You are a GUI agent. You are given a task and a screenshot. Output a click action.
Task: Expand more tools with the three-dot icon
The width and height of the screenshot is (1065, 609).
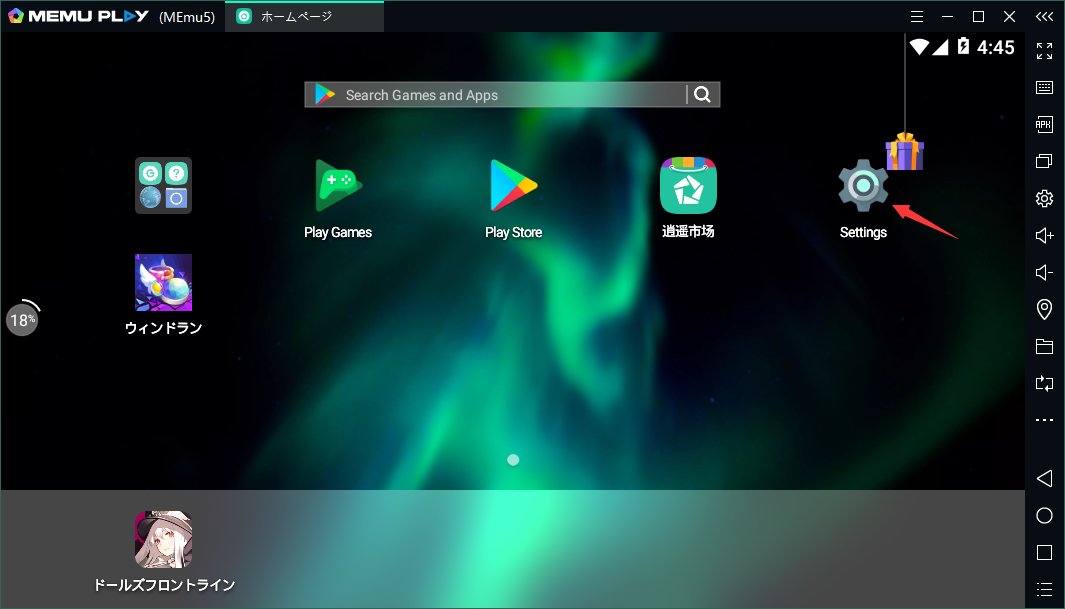point(1044,420)
